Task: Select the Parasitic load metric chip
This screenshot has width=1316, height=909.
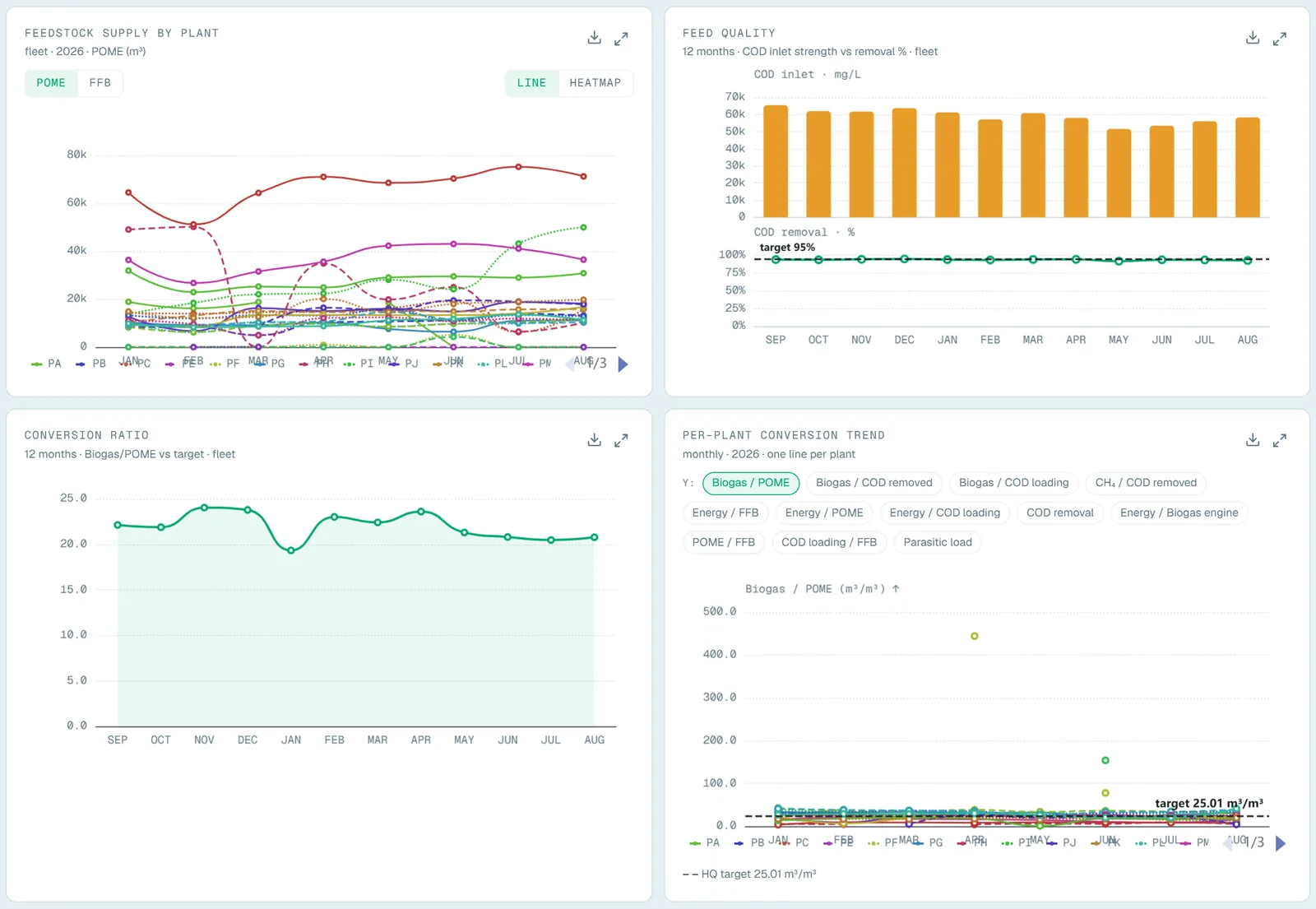Action: 938,542
